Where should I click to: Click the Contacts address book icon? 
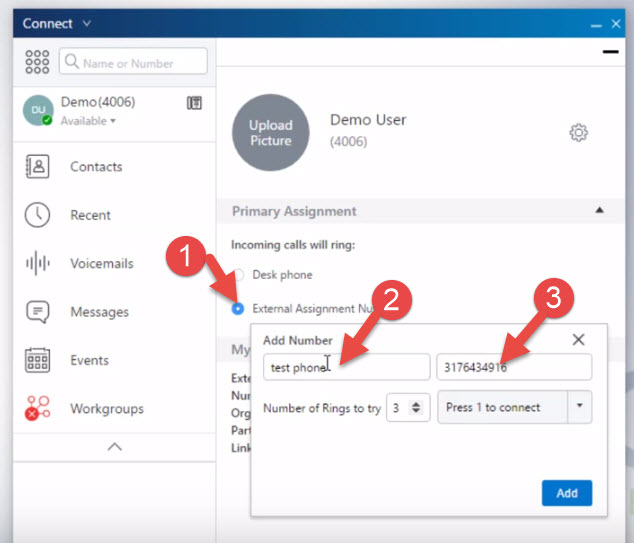point(38,166)
